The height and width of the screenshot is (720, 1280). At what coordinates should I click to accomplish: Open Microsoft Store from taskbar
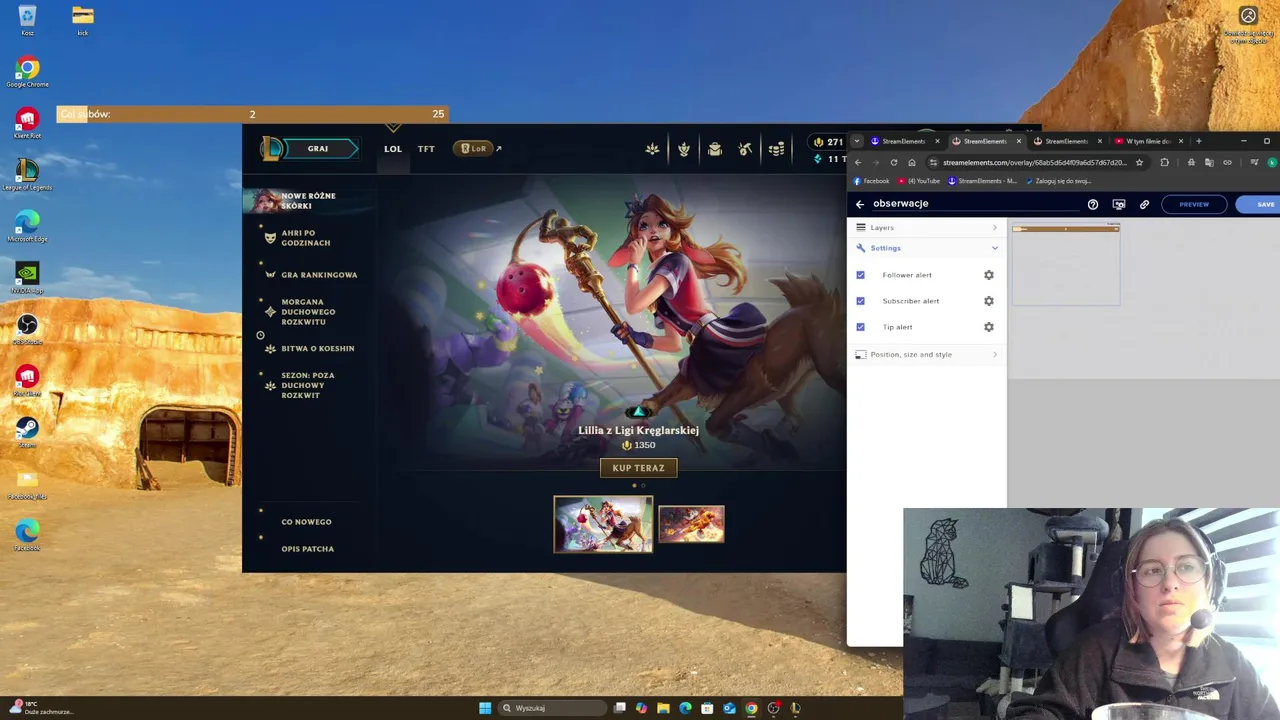[707, 708]
